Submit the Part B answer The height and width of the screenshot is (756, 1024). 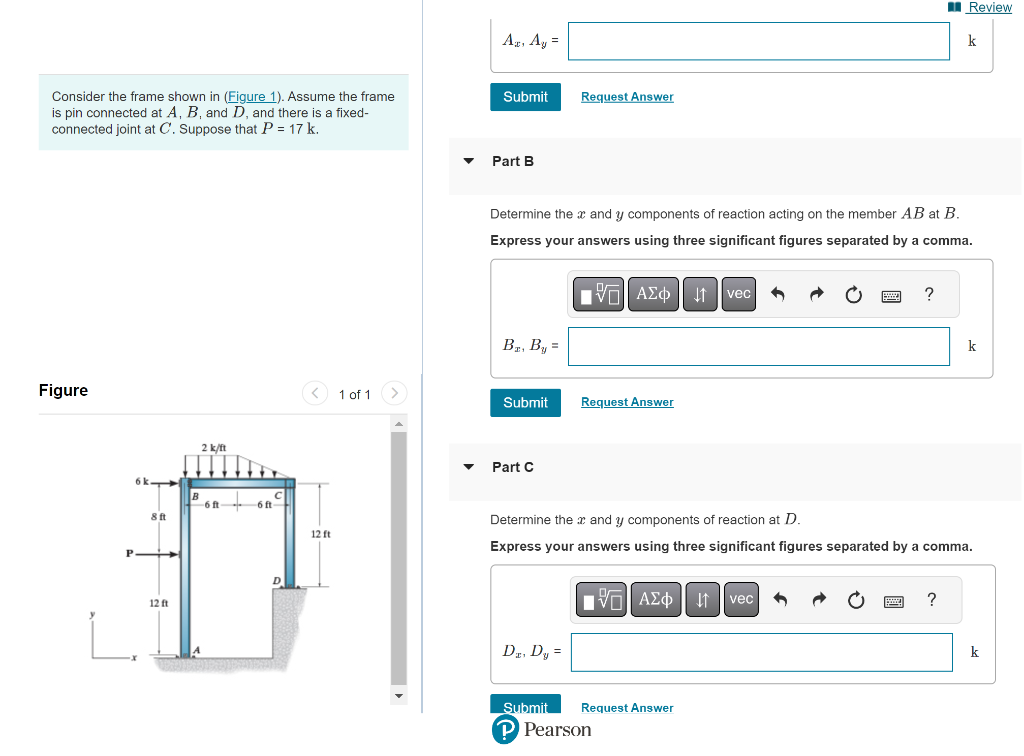[525, 402]
